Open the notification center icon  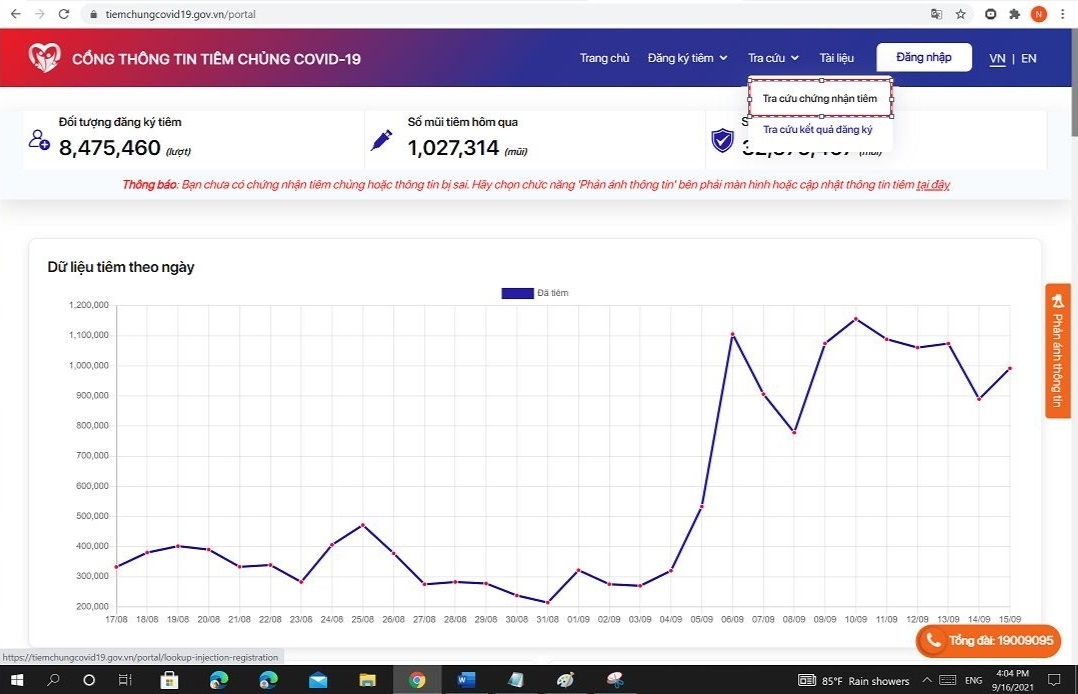(x=1054, y=680)
